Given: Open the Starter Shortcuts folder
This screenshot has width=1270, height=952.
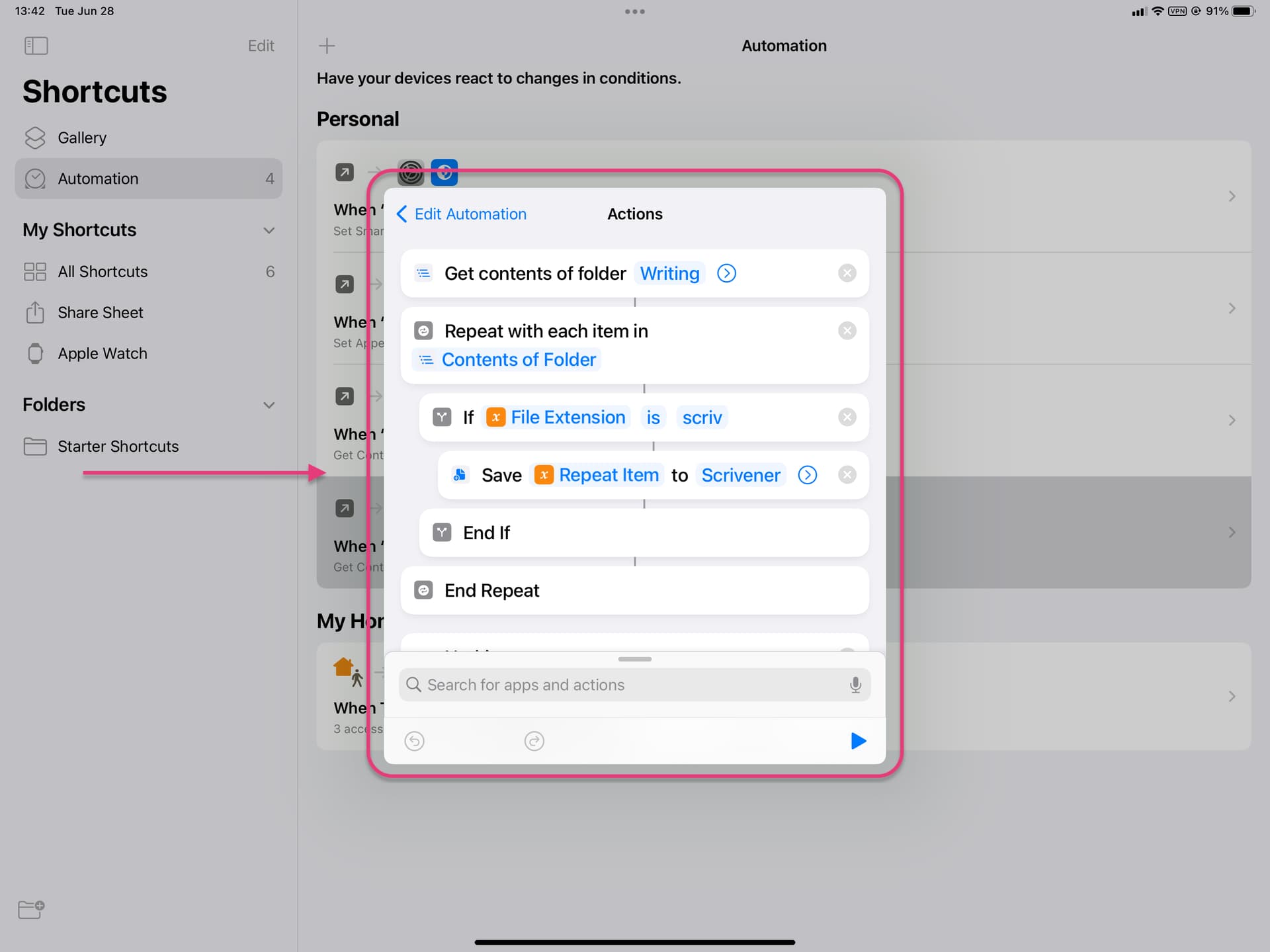Looking at the screenshot, I should point(148,447).
